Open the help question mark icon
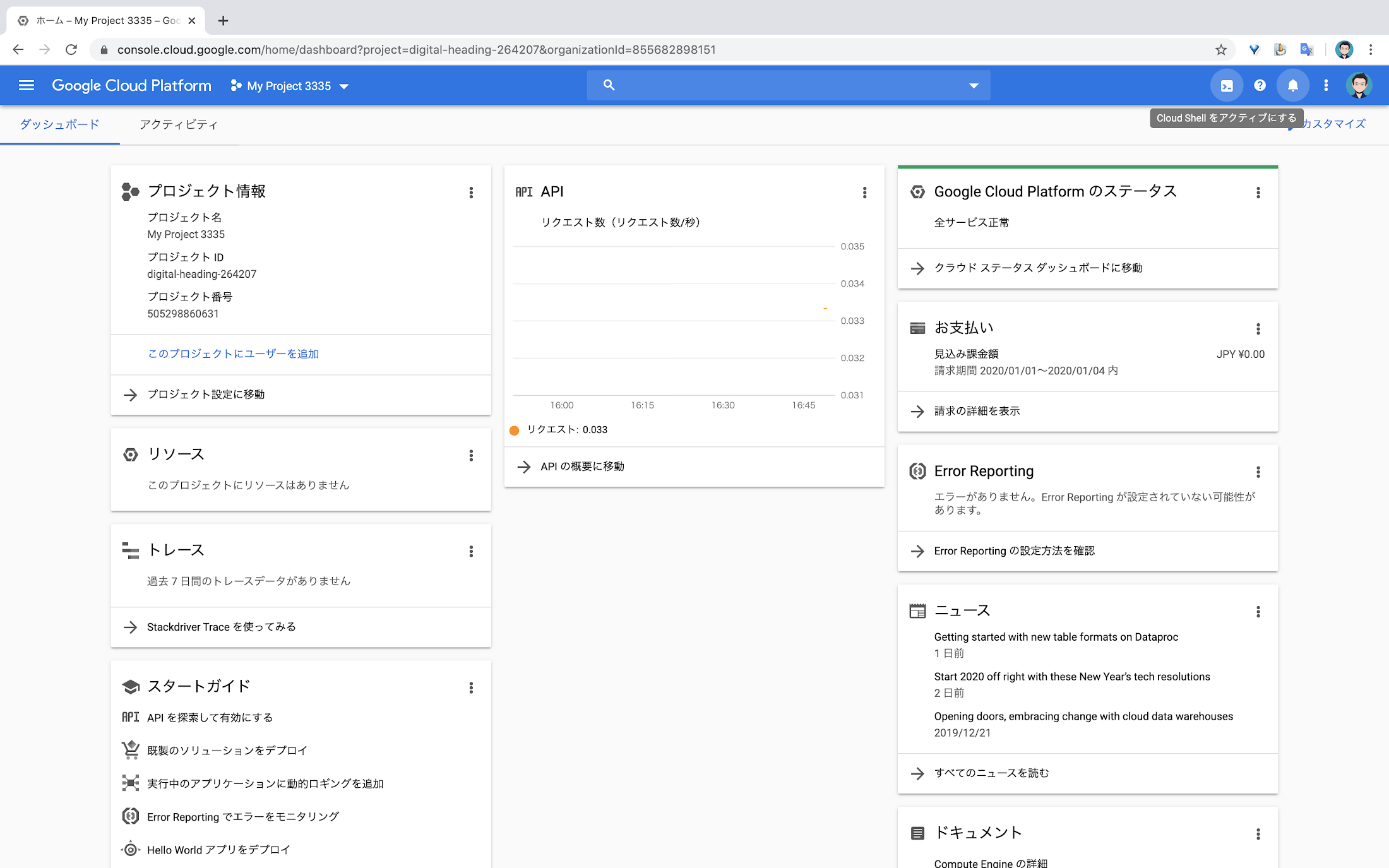Viewport: 1389px width, 868px height. (x=1260, y=85)
